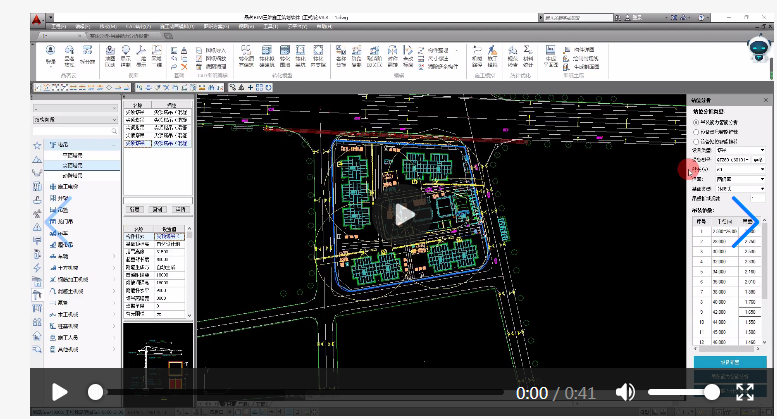Click the sigma material statistics ribbon icon
Image resolution: width=777 pixels, height=419 pixels.
click(528, 50)
